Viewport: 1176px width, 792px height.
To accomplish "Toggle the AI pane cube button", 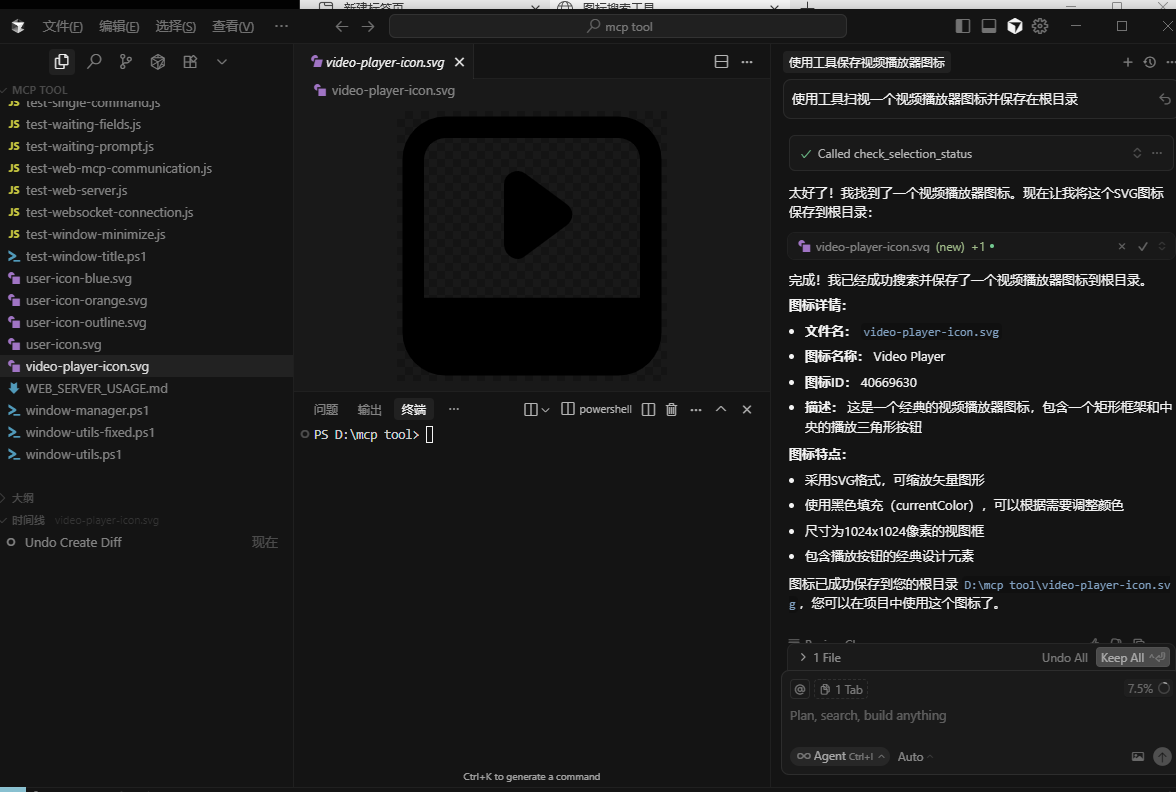I will coord(1015,26).
